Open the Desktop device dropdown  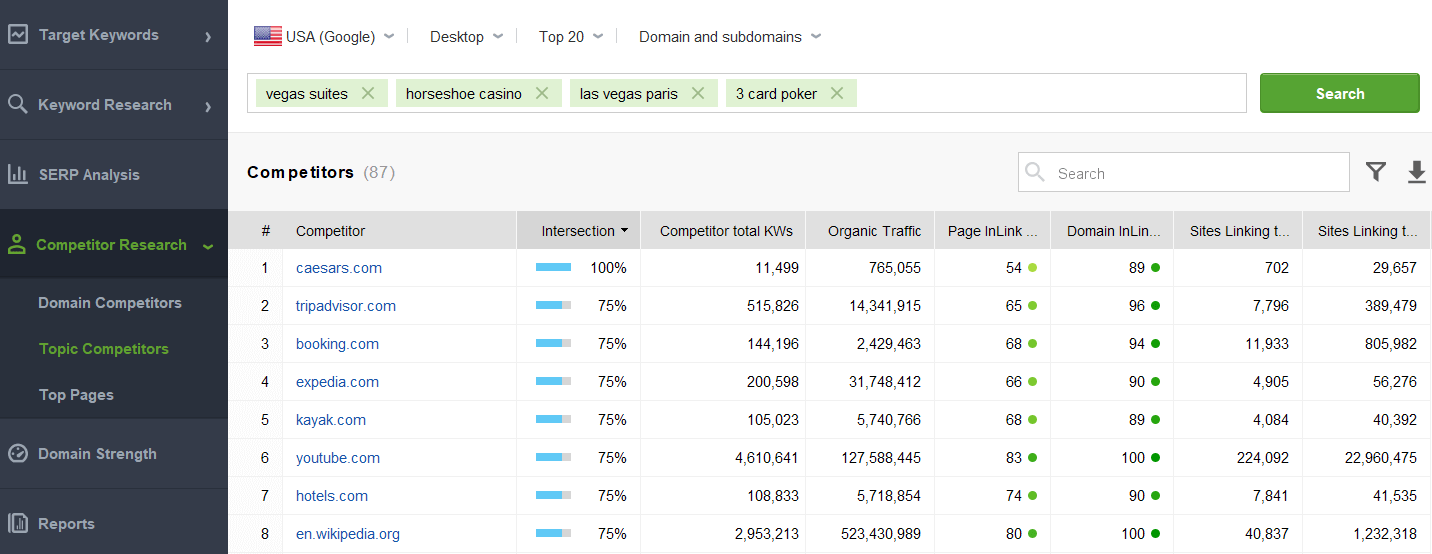pos(465,37)
